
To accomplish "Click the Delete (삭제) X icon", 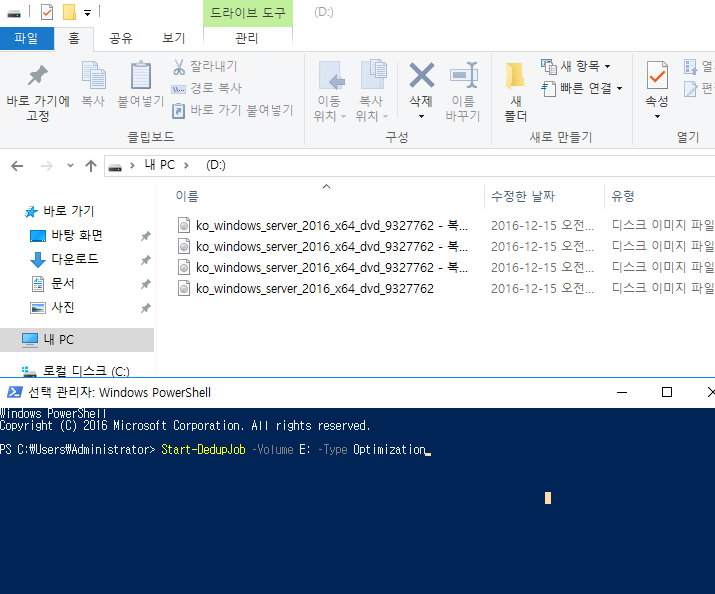I will coord(421,75).
